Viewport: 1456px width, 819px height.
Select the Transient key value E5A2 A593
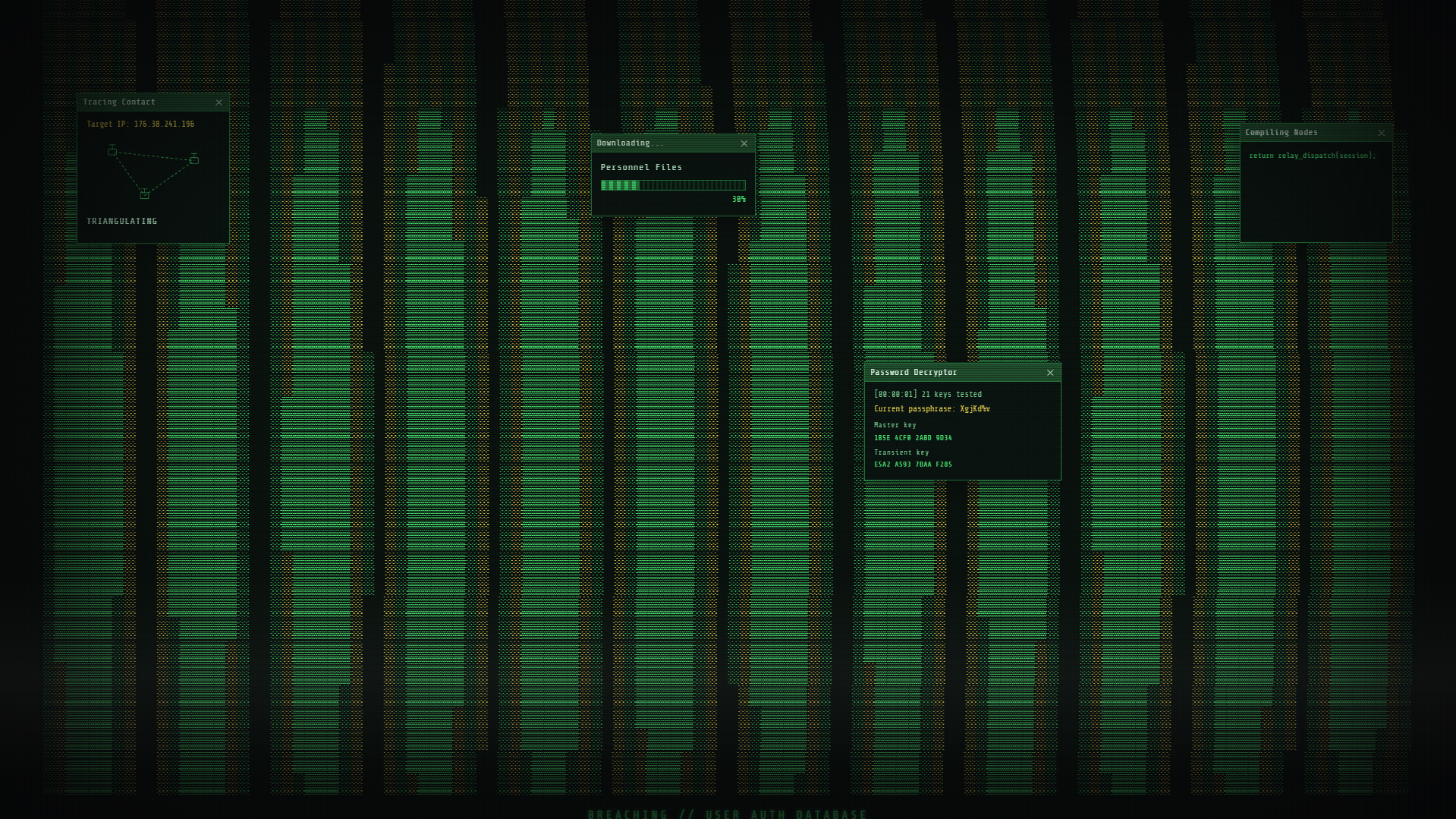pyautogui.click(x=913, y=465)
